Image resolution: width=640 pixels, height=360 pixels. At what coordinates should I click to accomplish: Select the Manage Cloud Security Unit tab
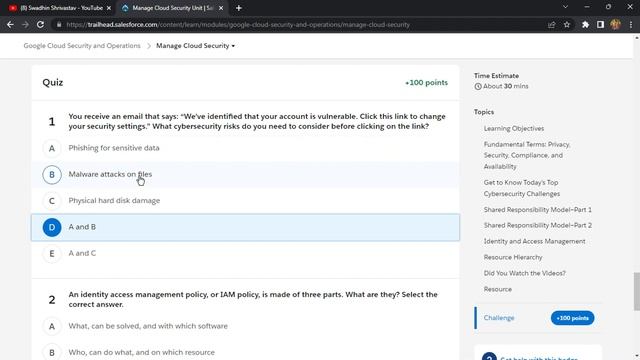click(172, 8)
